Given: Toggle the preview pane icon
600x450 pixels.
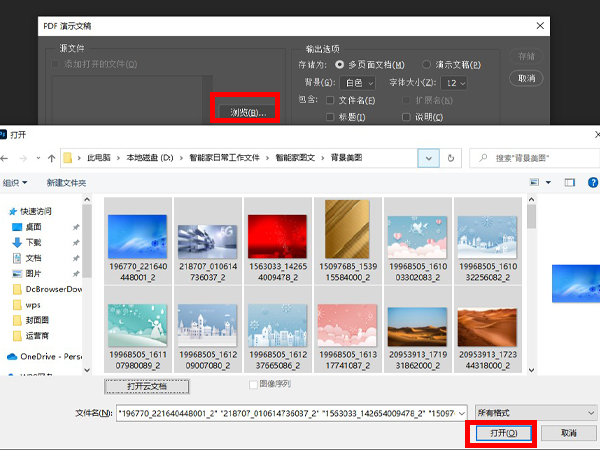Looking at the screenshot, I should click(569, 183).
